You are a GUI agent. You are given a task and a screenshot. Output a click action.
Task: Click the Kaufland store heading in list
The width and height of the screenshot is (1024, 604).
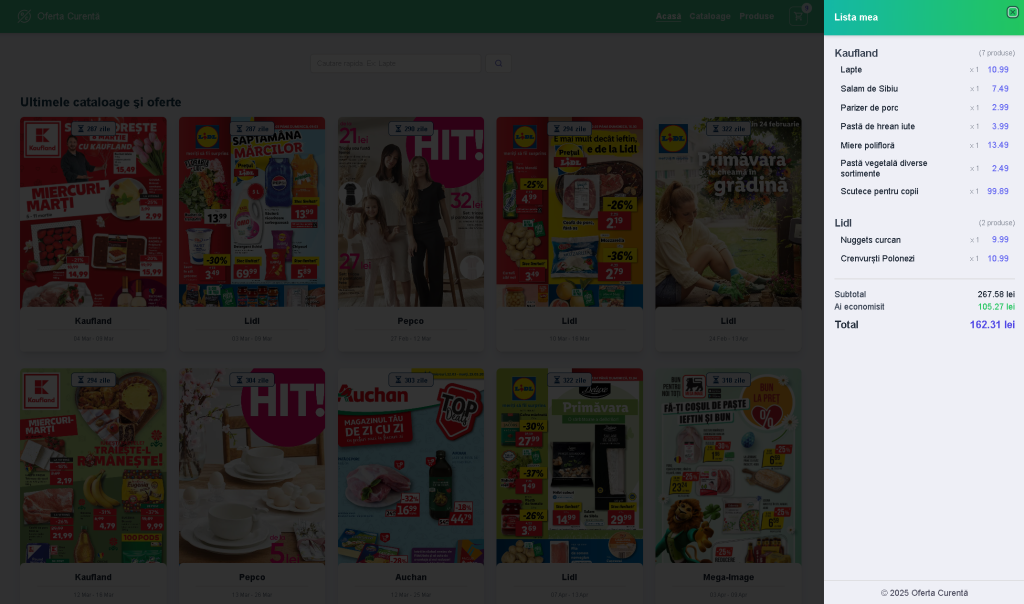(x=856, y=53)
